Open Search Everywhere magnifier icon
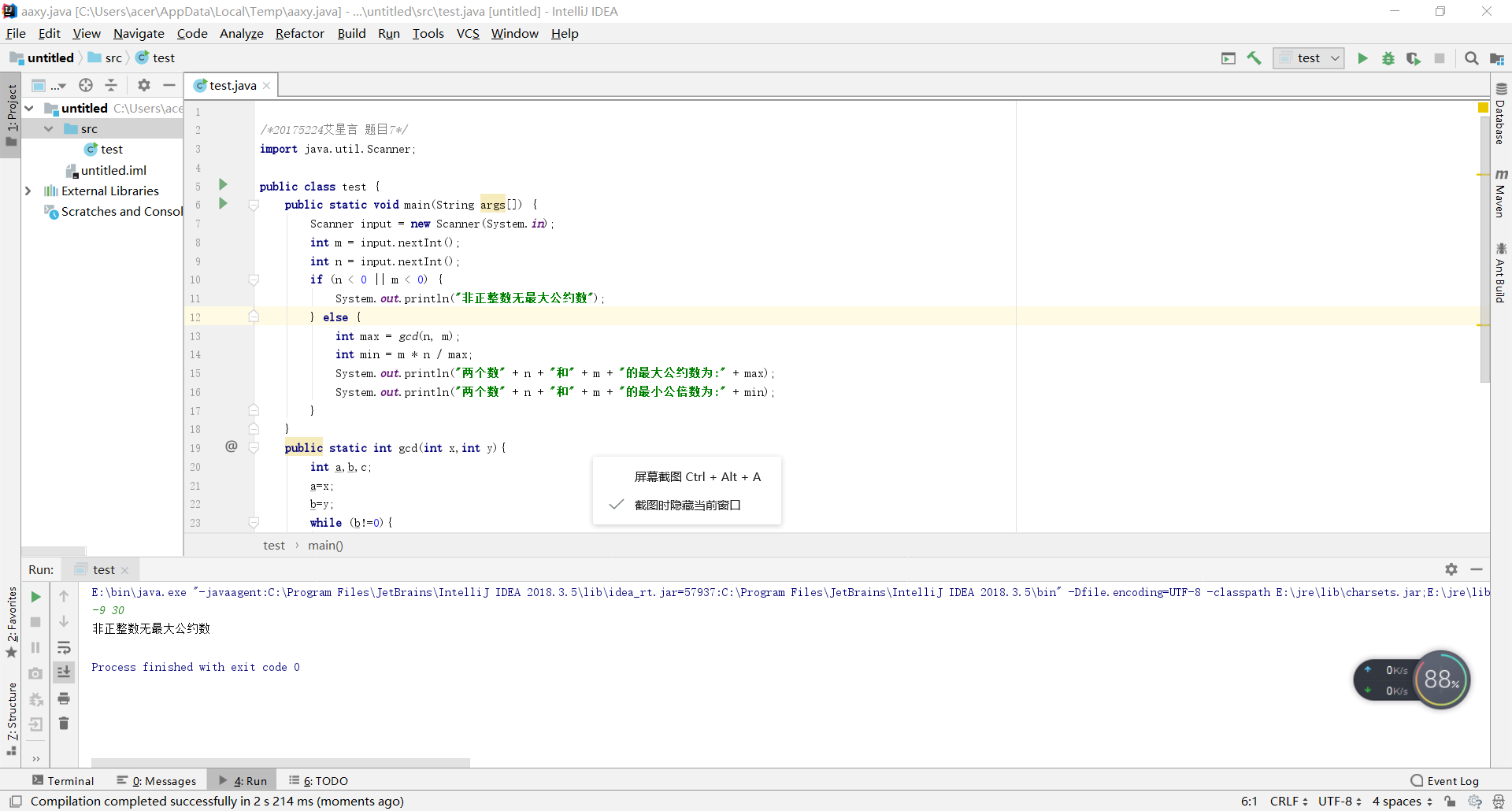The height and width of the screenshot is (811, 1512). tap(1471, 58)
